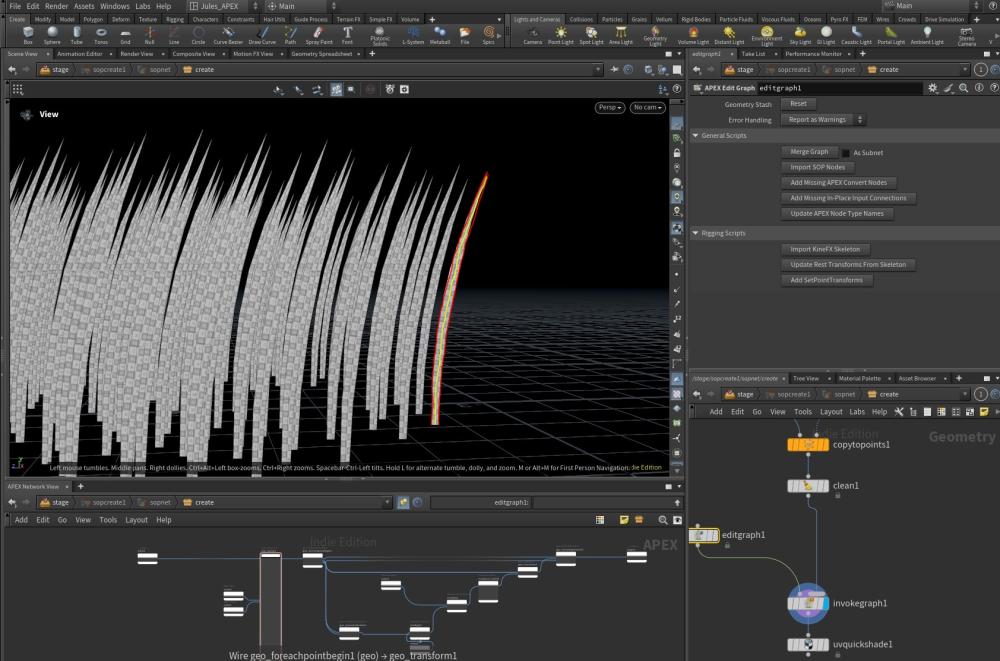Open the Render menu
The width and height of the screenshot is (1000, 661).
[x=56, y=6]
